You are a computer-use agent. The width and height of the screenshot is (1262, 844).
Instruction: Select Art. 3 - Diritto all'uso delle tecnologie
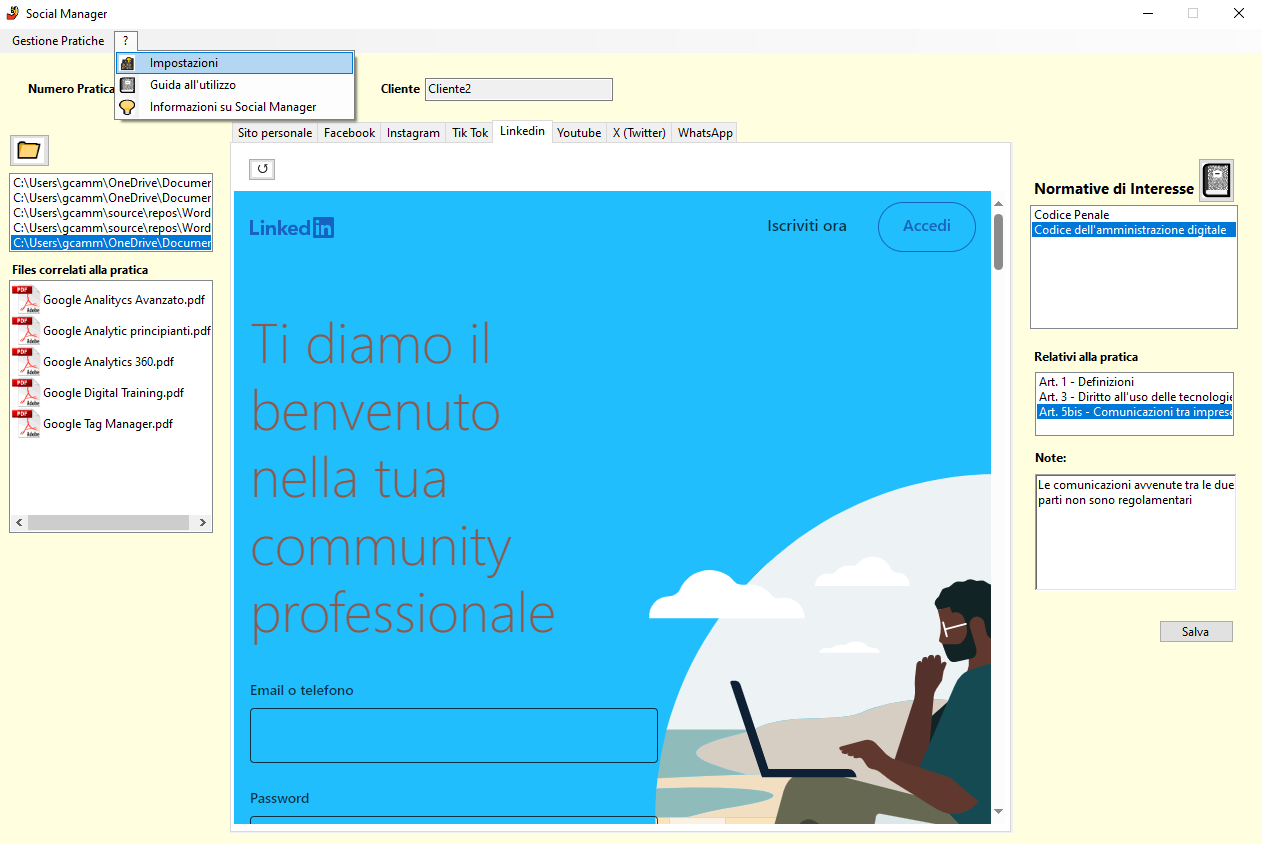(1135, 397)
